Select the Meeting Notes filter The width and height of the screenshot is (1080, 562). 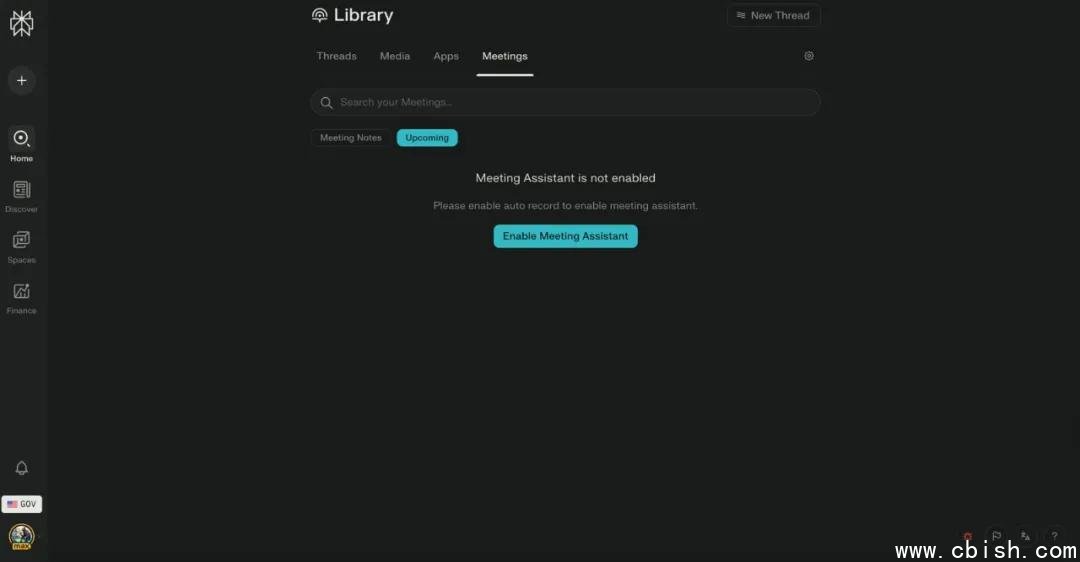pyautogui.click(x=350, y=138)
